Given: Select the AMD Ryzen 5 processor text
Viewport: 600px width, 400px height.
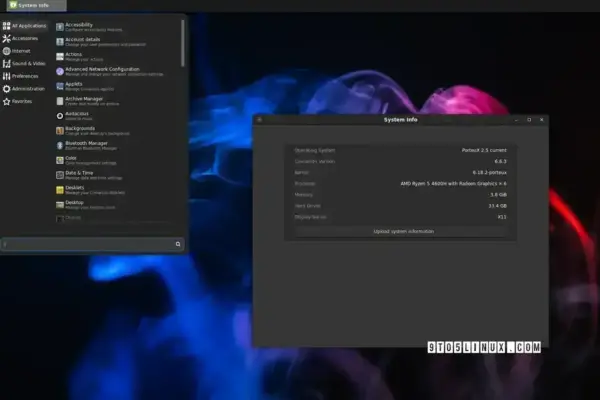Looking at the screenshot, I should [x=453, y=184].
